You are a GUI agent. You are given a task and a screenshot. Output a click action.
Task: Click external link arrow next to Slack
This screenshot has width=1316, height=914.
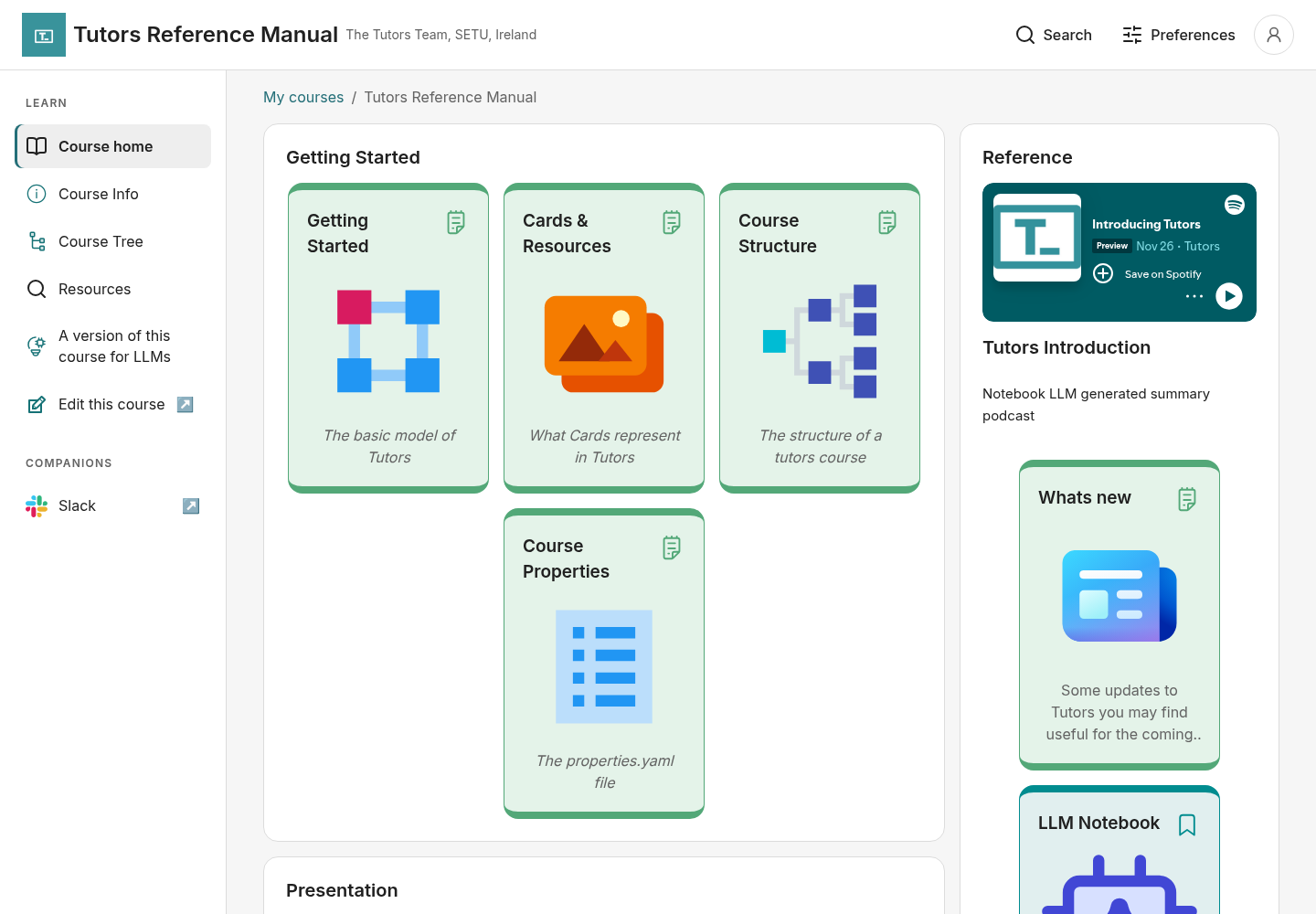coord(191,505)
